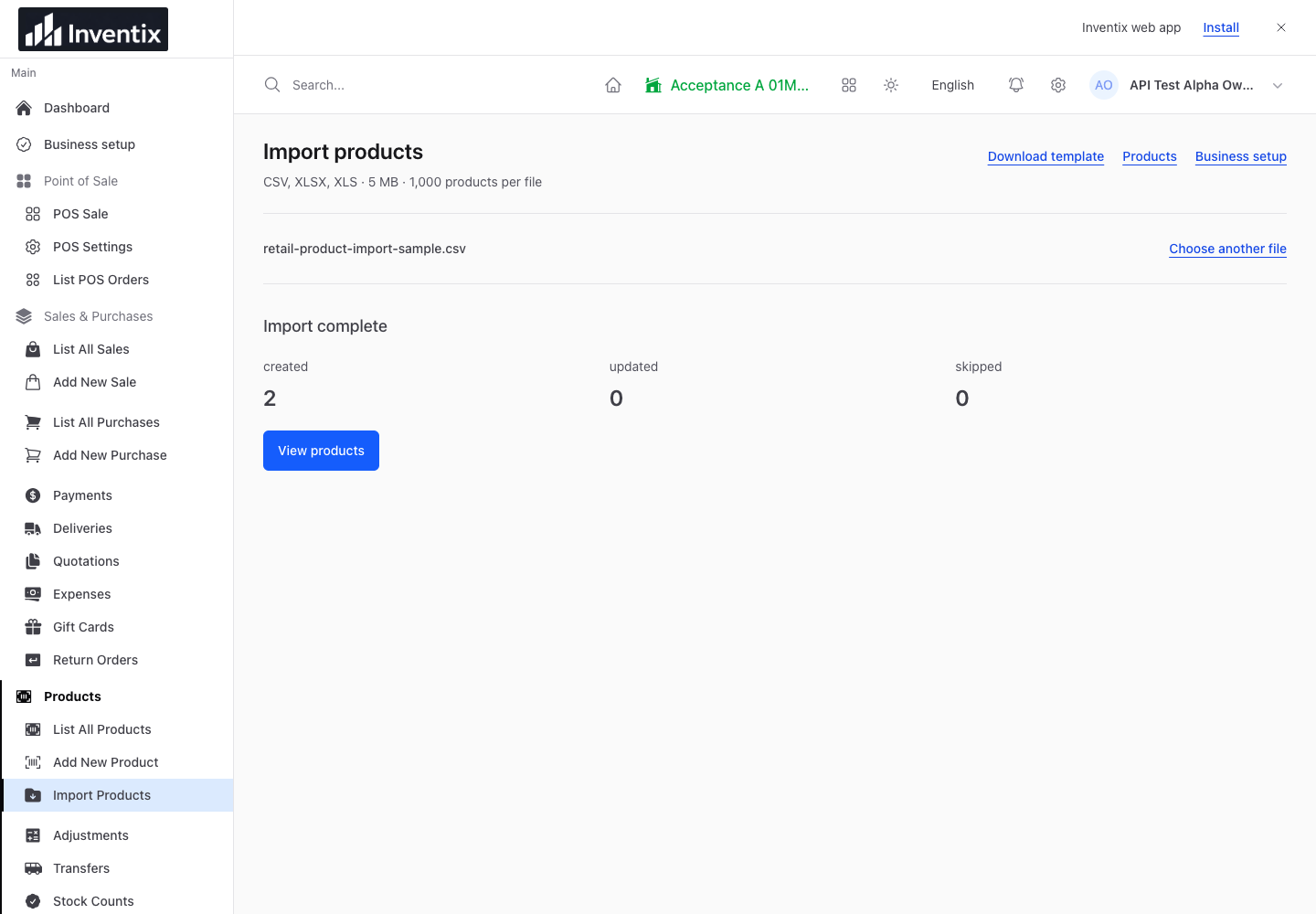The width and height of the screenshot is (1316, 914).
Task: Click Choose another file link
Action: (1227, 249)
